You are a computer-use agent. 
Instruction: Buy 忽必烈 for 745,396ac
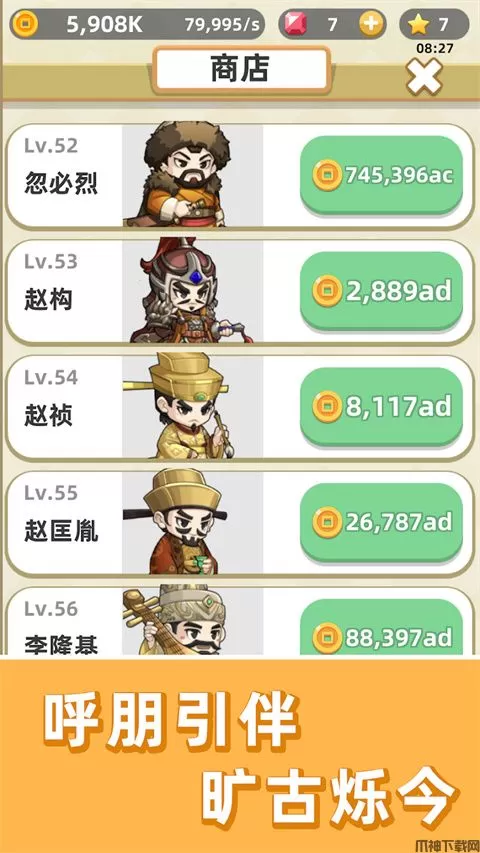(x=381, y=175)
